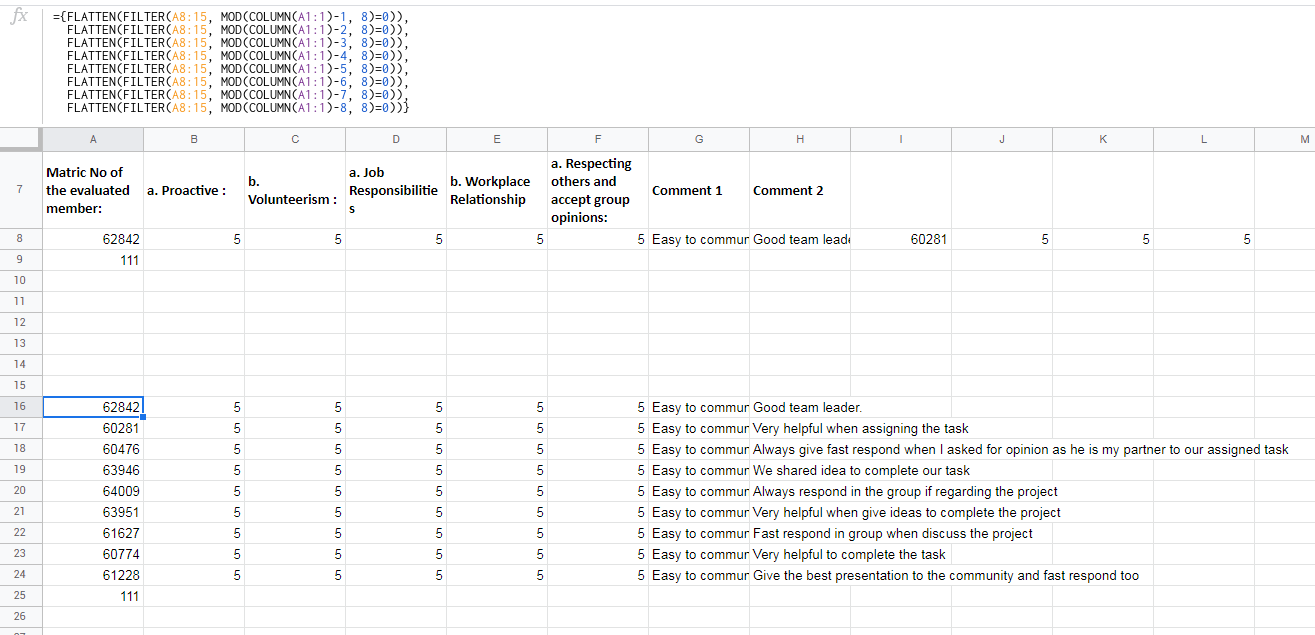
Task: Click 'Always give fast respond when I asked' comment
Action: click(x=1020, y=449)
